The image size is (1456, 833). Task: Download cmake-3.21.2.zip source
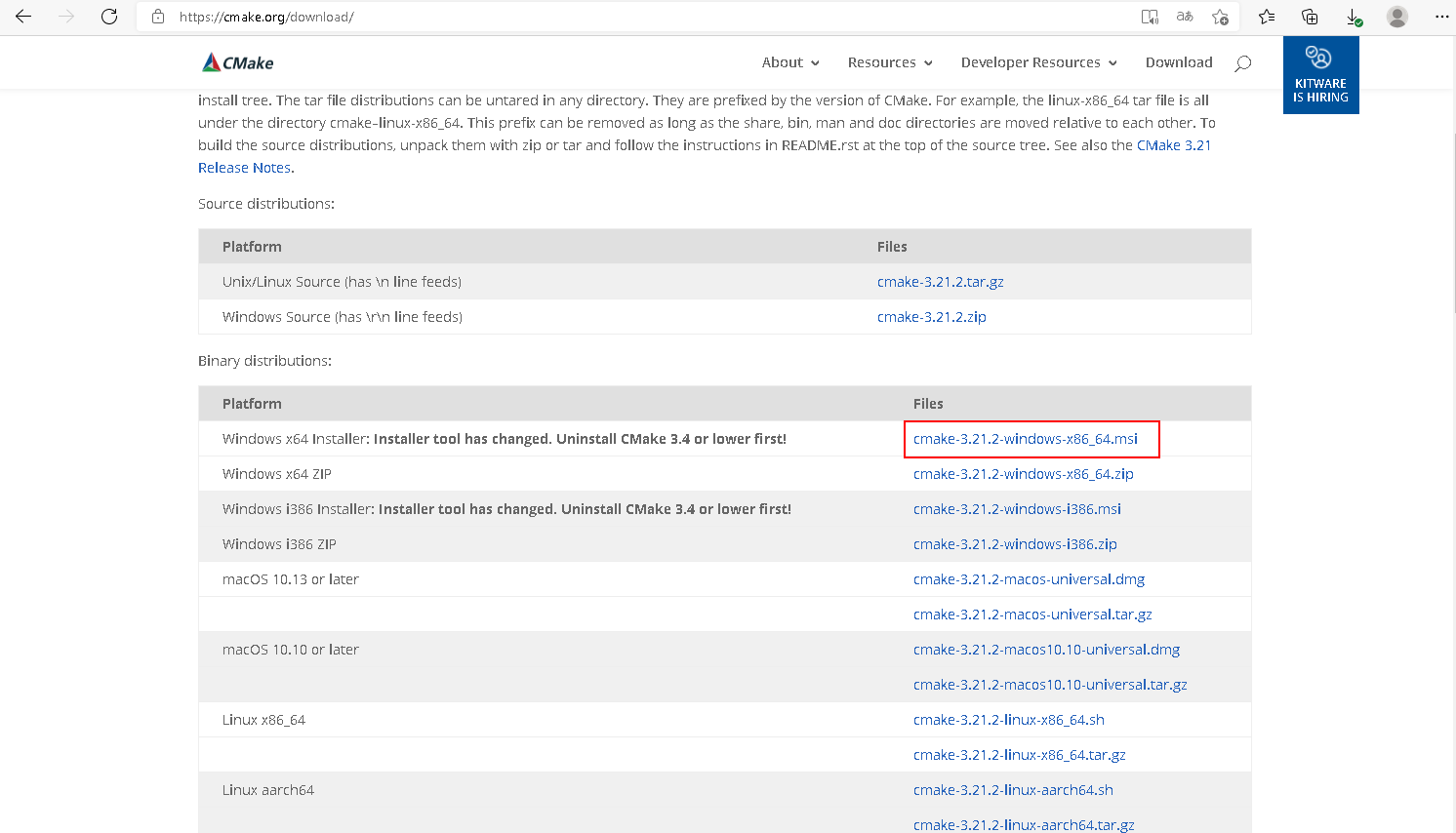tap(931, 317)
